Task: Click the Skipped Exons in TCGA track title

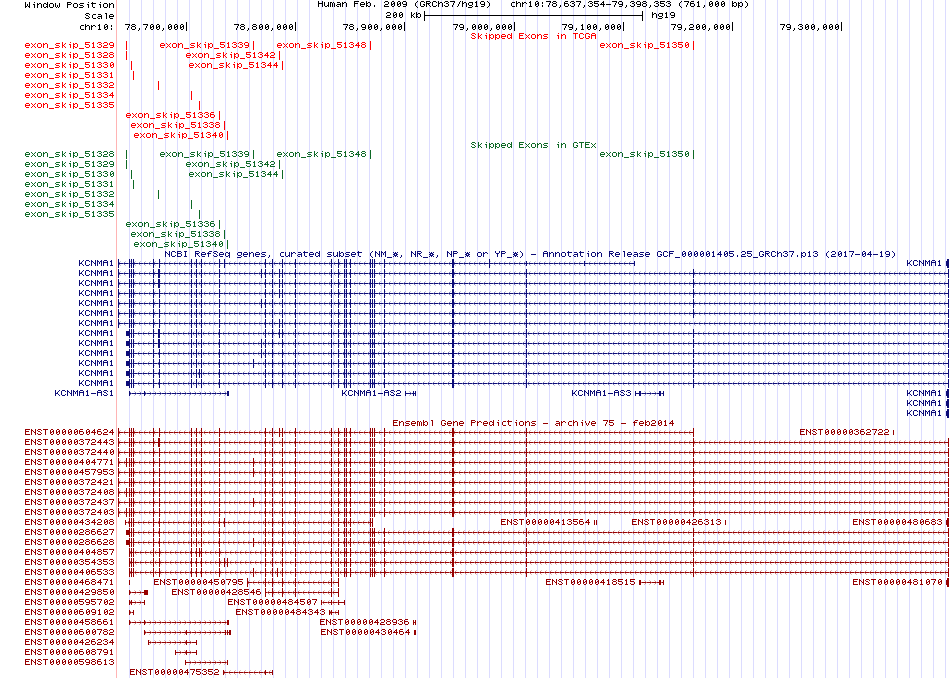Action: tap(533, 36)
